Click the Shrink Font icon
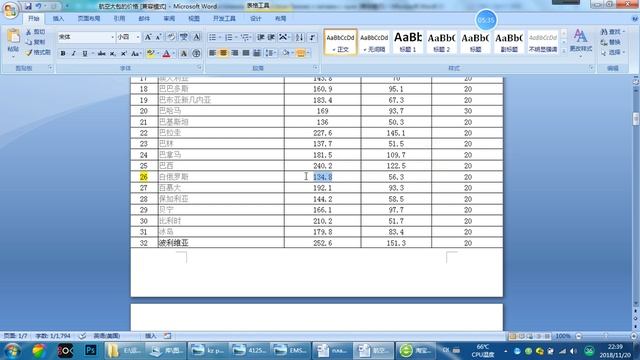Screen dimensions: 640x360 coord(158,37)
